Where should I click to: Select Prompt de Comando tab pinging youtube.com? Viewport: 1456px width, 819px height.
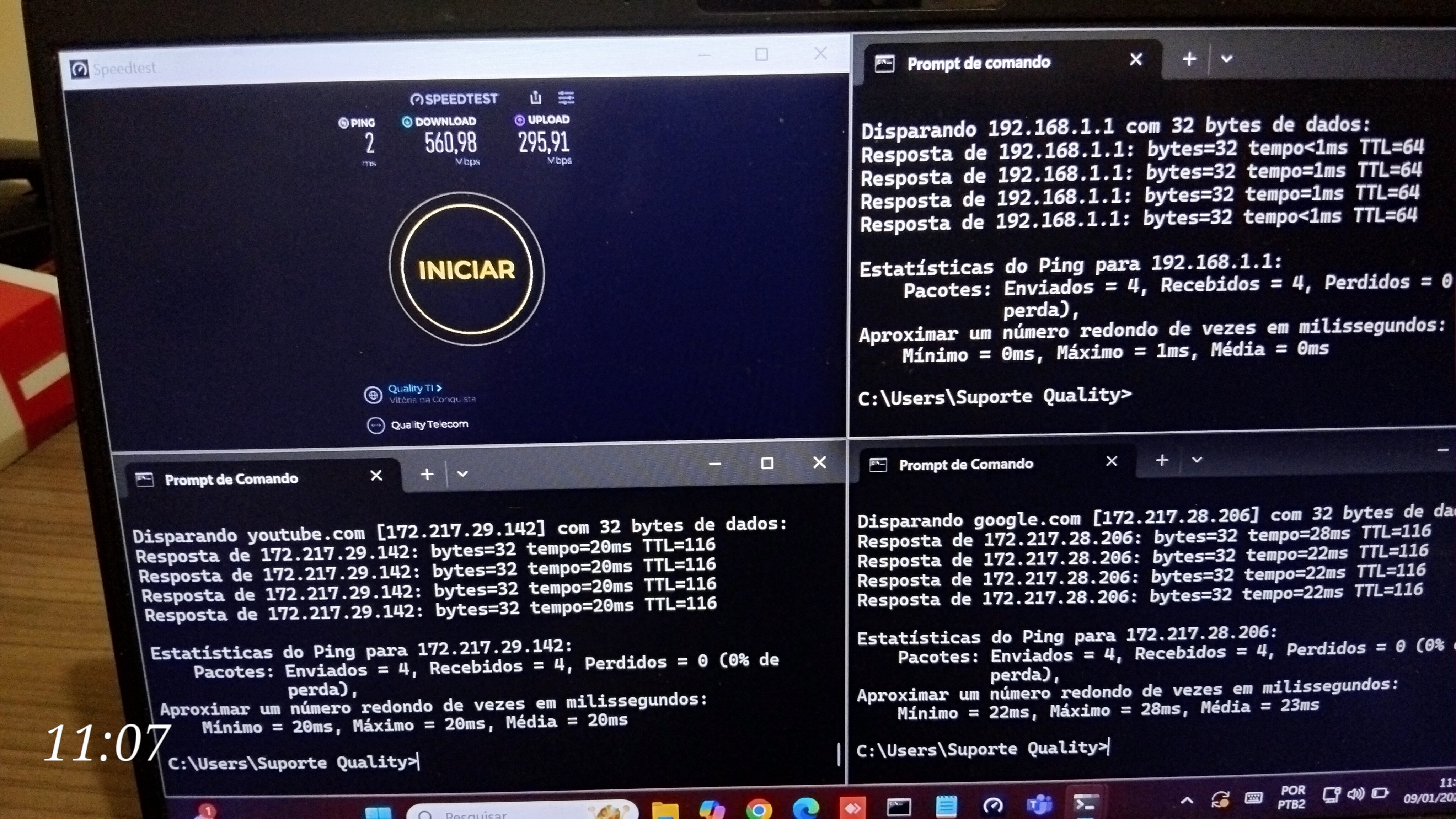coord(231,479)
